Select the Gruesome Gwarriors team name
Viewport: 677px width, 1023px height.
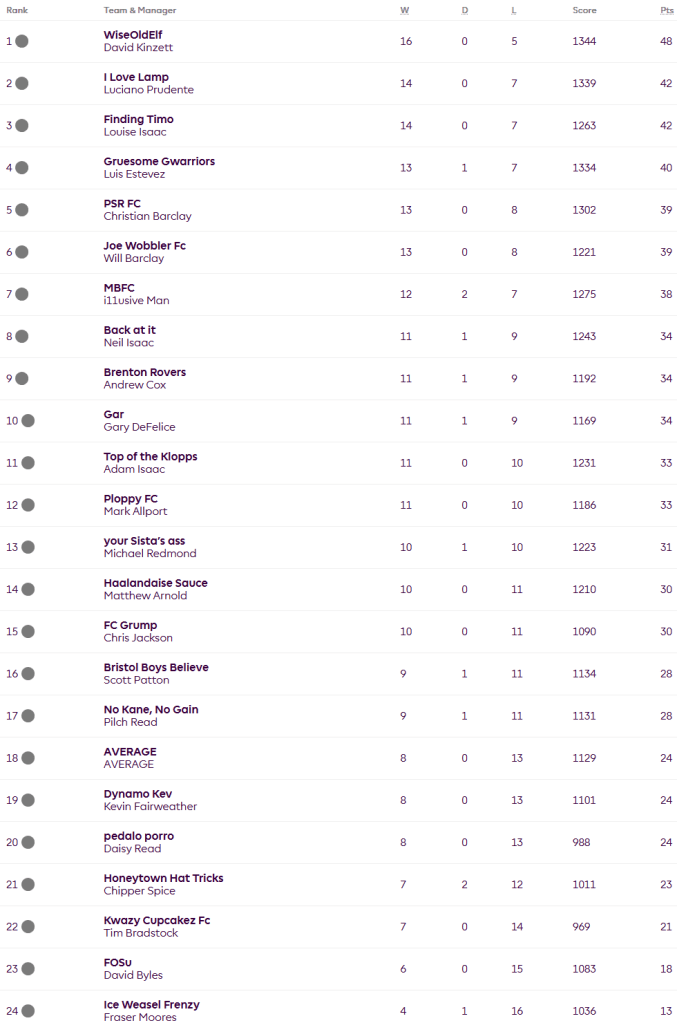(159, 161)
